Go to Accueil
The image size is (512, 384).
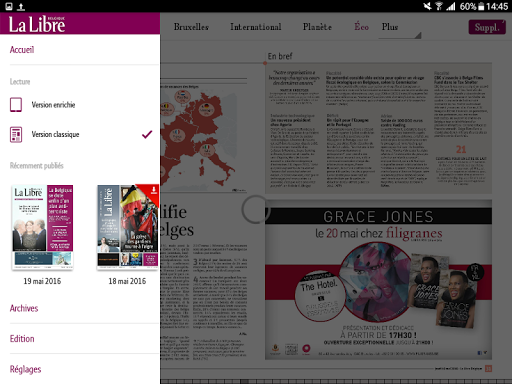tap(22, 50)
